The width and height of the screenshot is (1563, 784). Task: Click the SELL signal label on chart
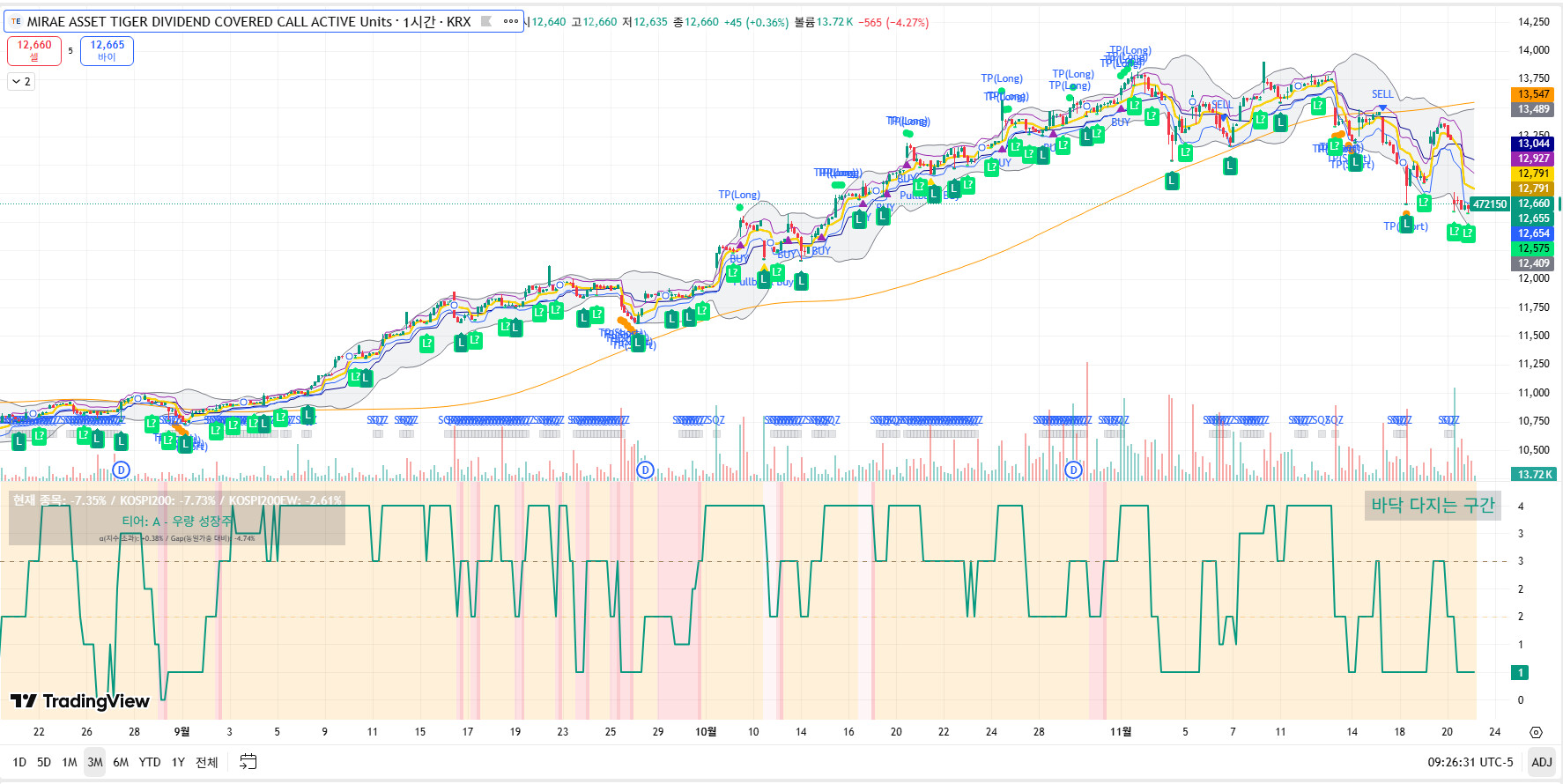tap(1382, 94)
